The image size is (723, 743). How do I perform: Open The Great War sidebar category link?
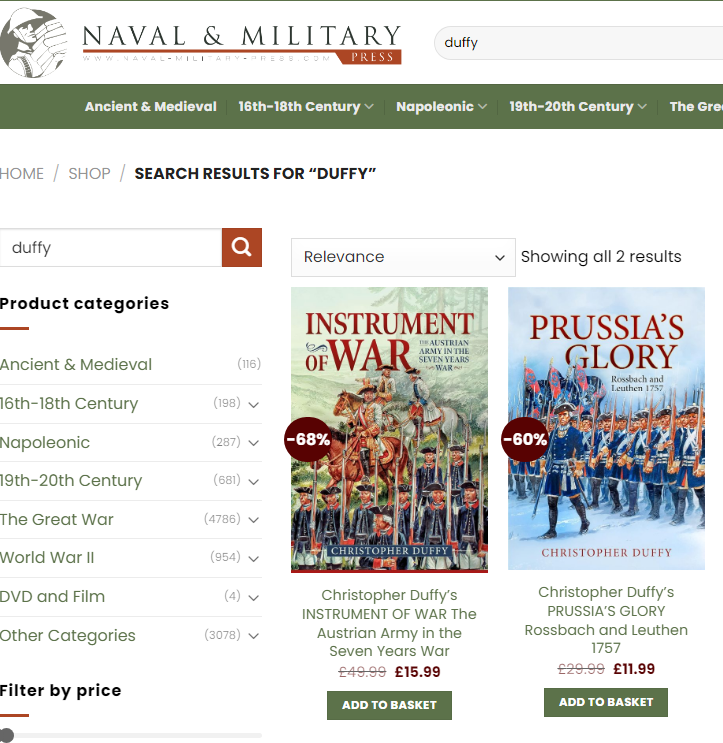point(57,519)
